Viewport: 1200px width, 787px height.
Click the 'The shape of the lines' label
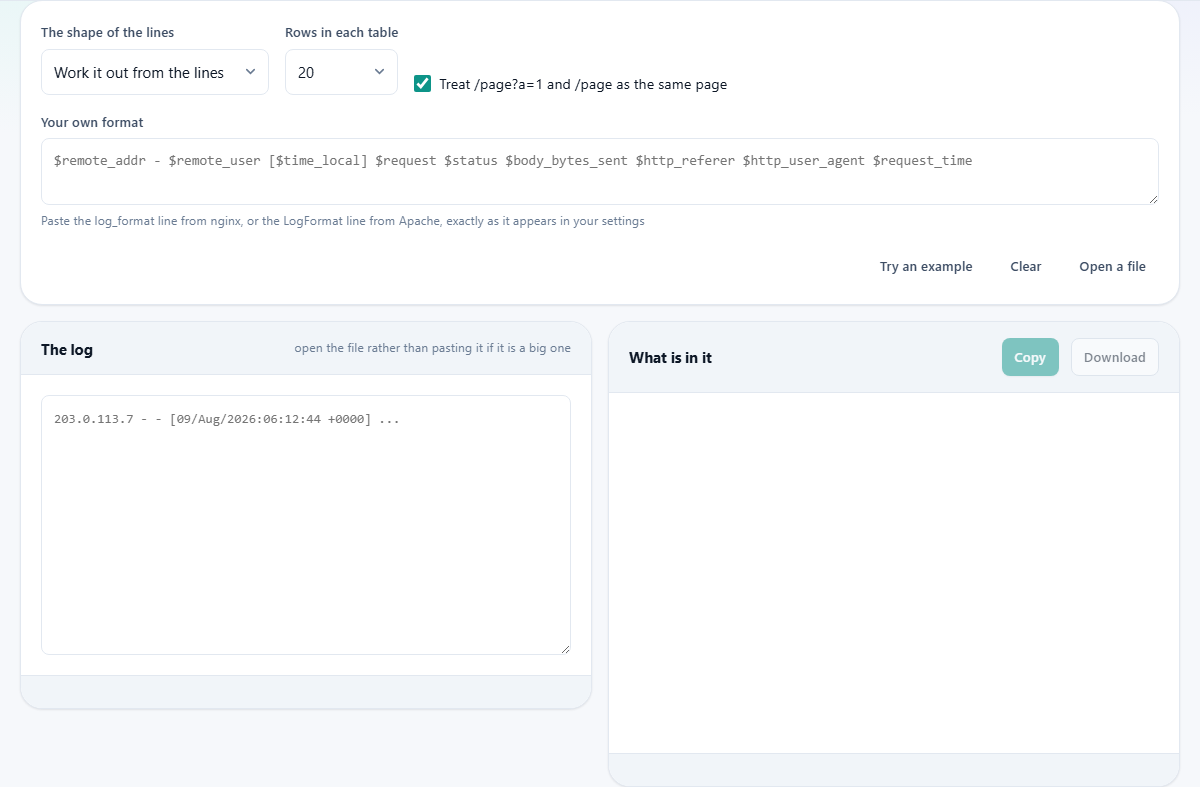click(107, 32)
